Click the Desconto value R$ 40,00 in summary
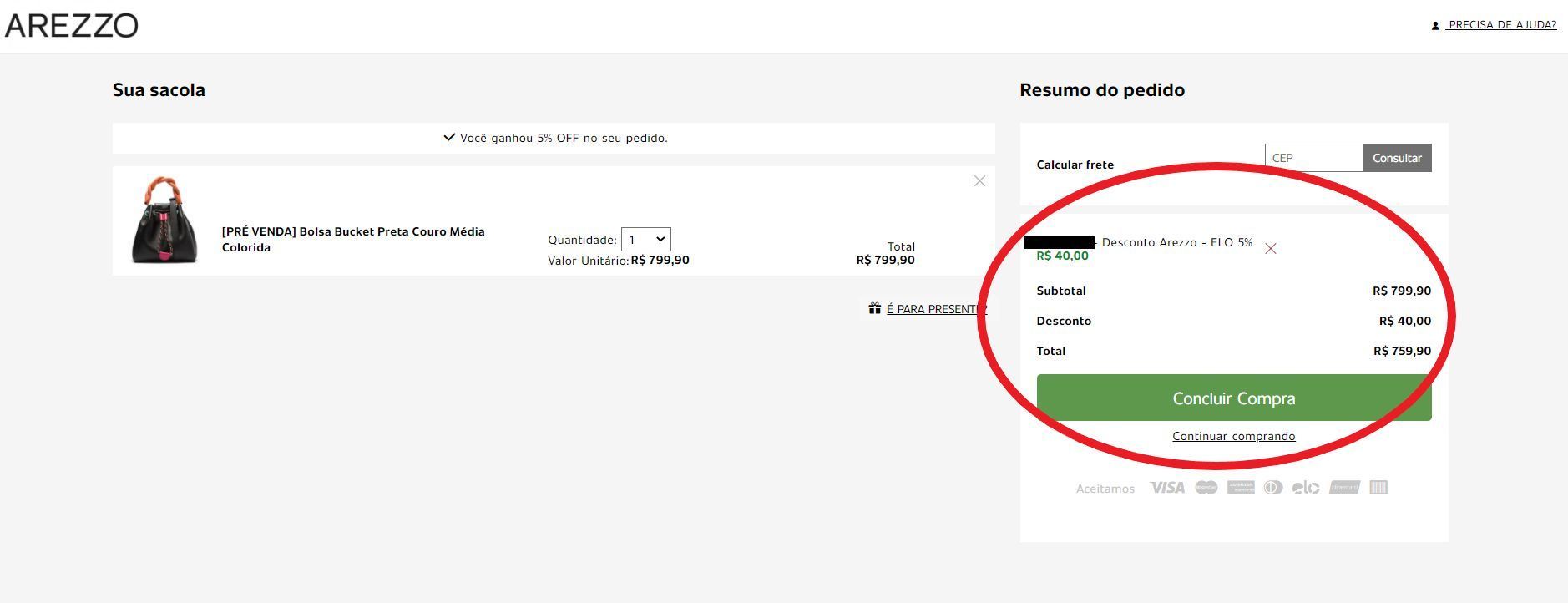The image size is (1568, 603). click(x=1404, y=321)
